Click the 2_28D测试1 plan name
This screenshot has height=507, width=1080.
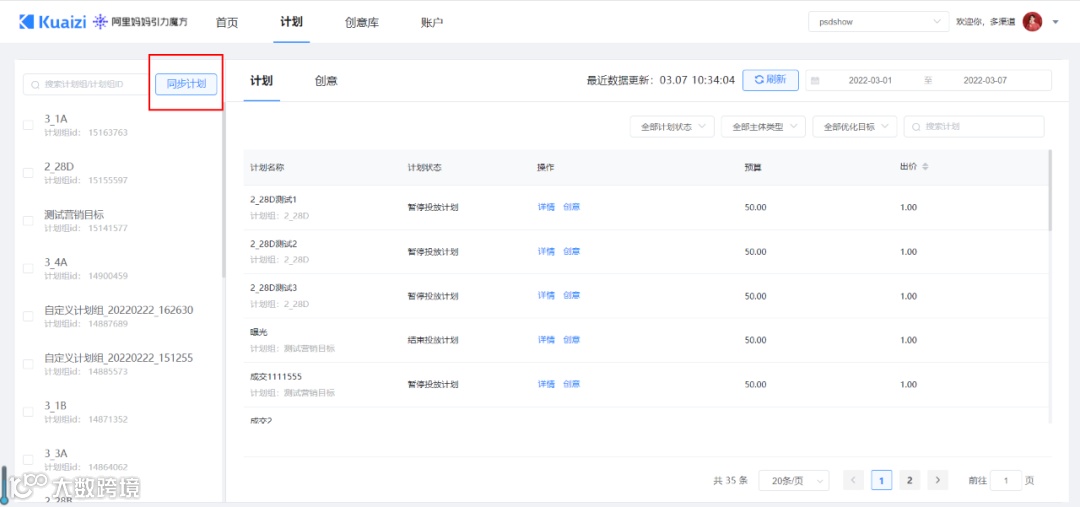[x=273, y=200]
